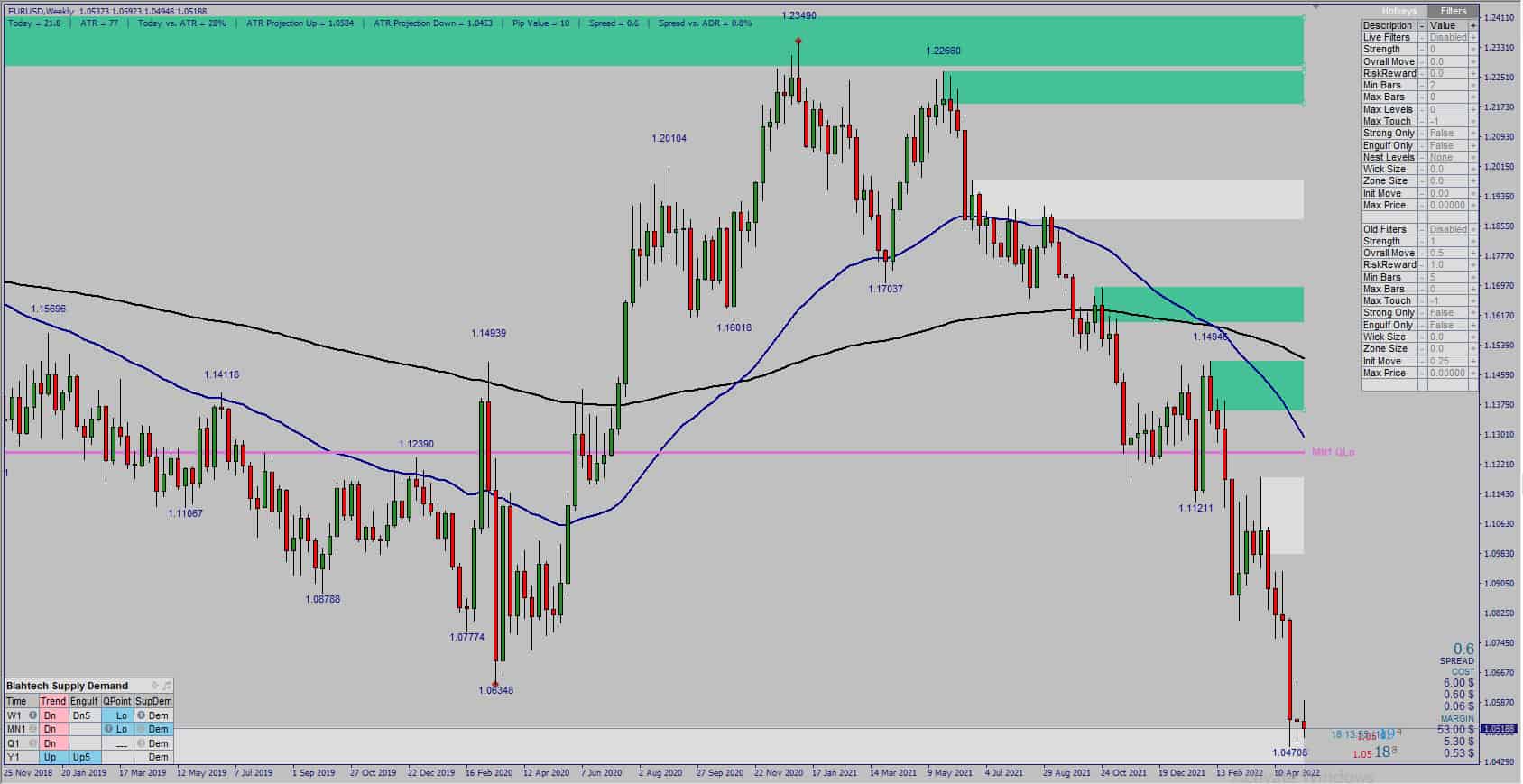Click plus next to Nest Levels
Image resolution: width=1523 pixels, height=784 pixels.
point(1473,157)
